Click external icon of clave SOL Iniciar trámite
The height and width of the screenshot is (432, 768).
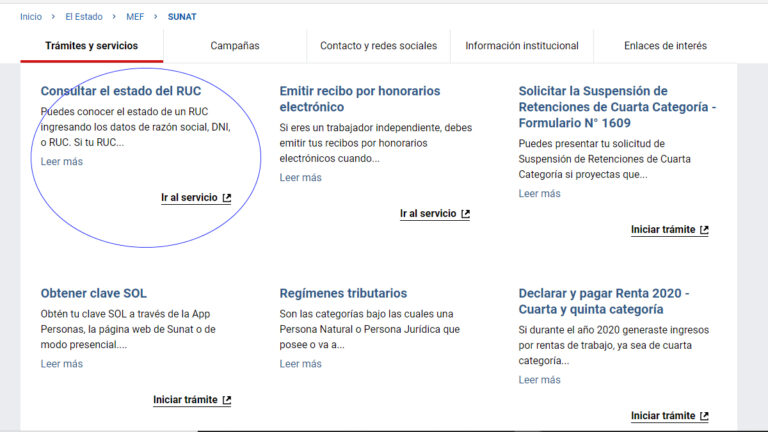[227, 400]
